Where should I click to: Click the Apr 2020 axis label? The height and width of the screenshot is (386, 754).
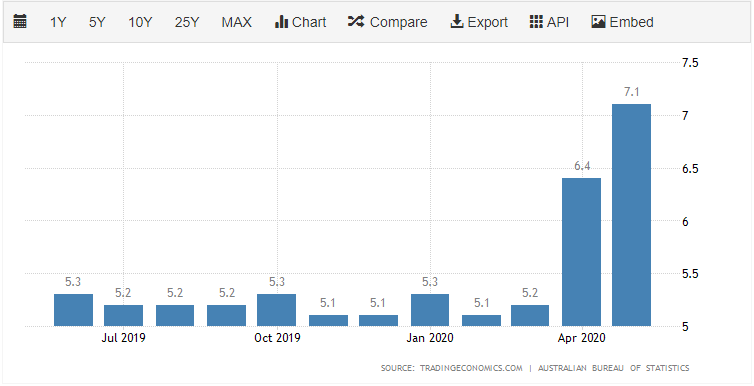[x=582, y=338]
